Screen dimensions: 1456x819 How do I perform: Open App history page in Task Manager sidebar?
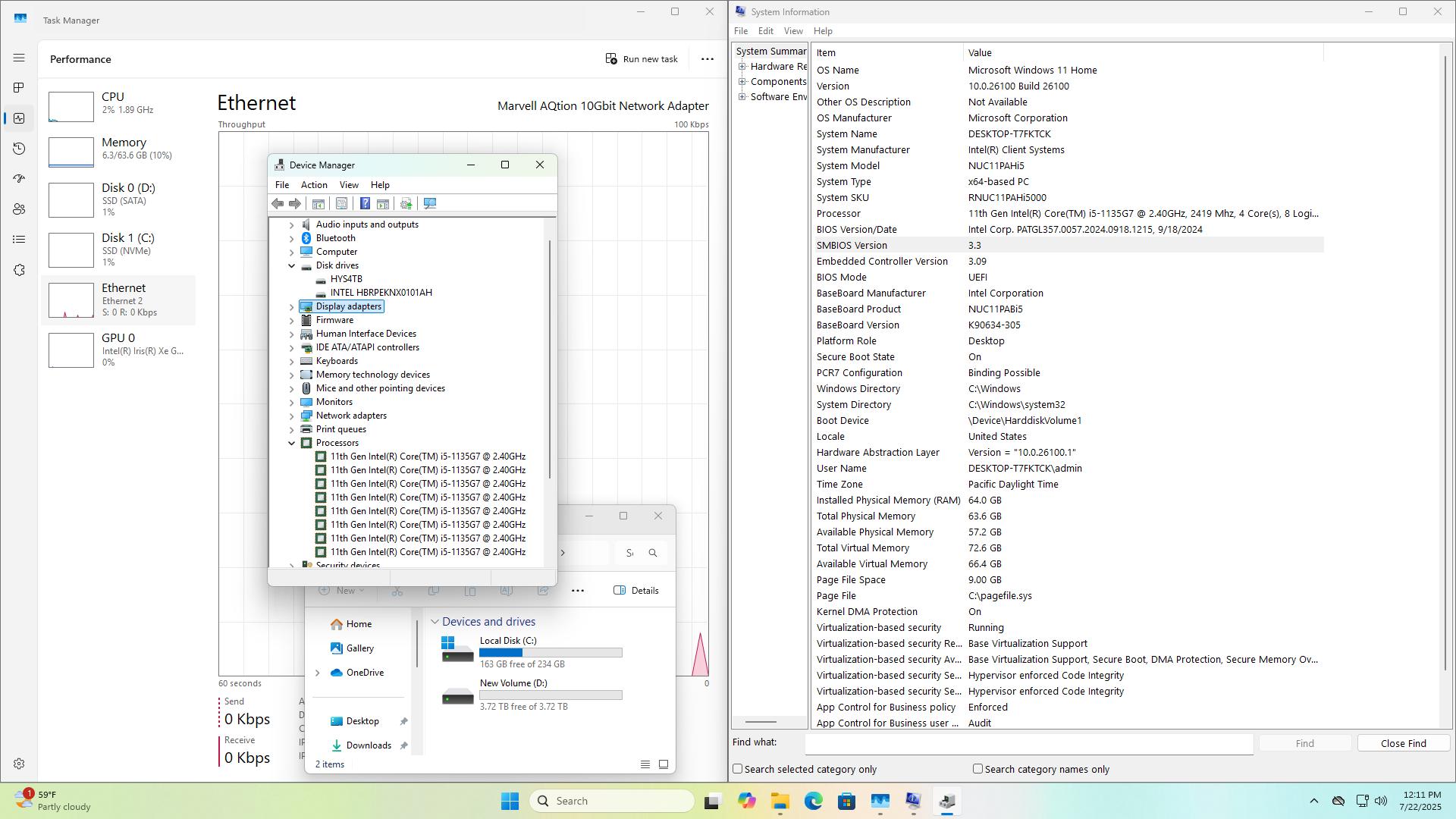19,149
